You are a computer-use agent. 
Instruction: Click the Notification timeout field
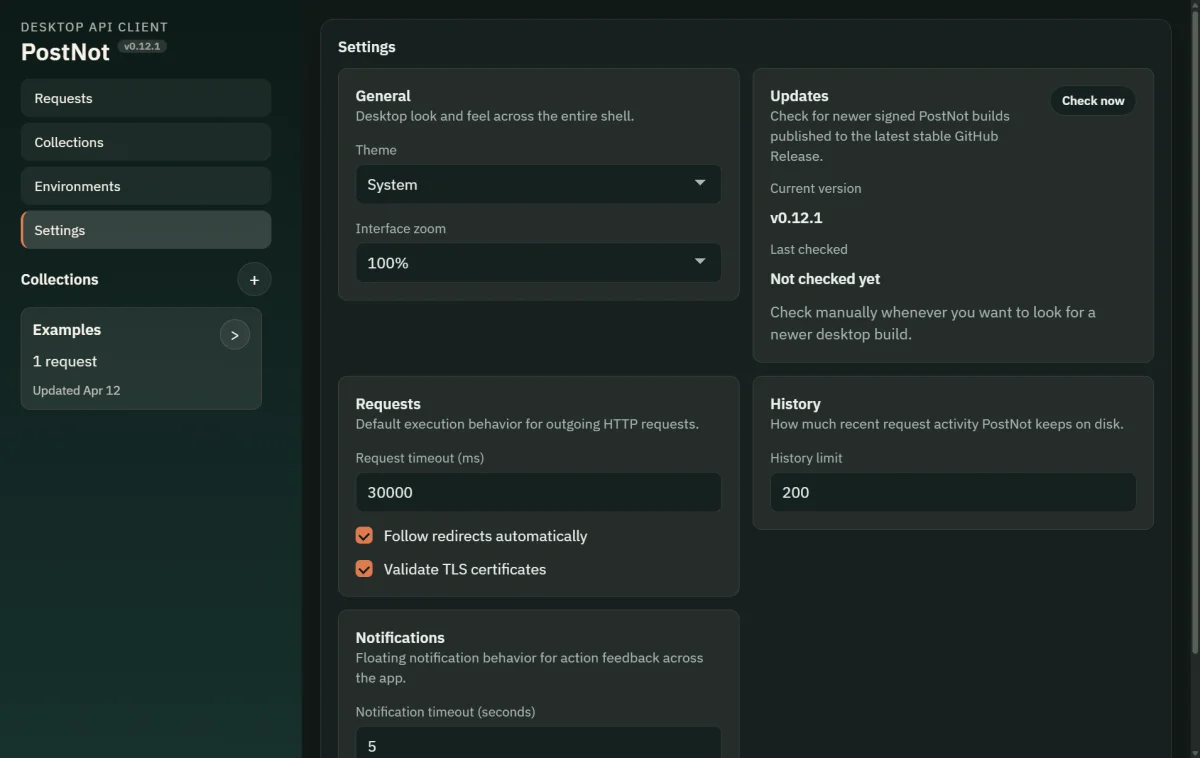(538, 745)
